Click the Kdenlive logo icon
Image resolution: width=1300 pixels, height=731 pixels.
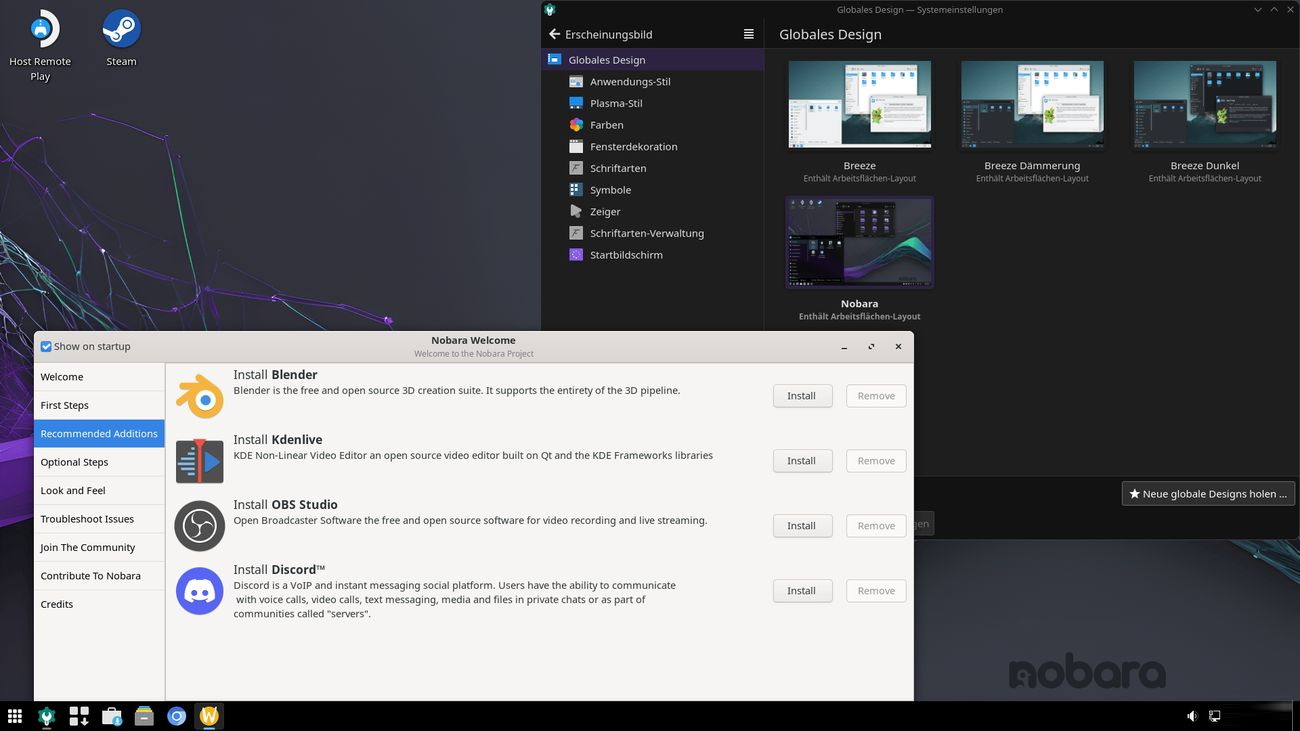point(200,461)
